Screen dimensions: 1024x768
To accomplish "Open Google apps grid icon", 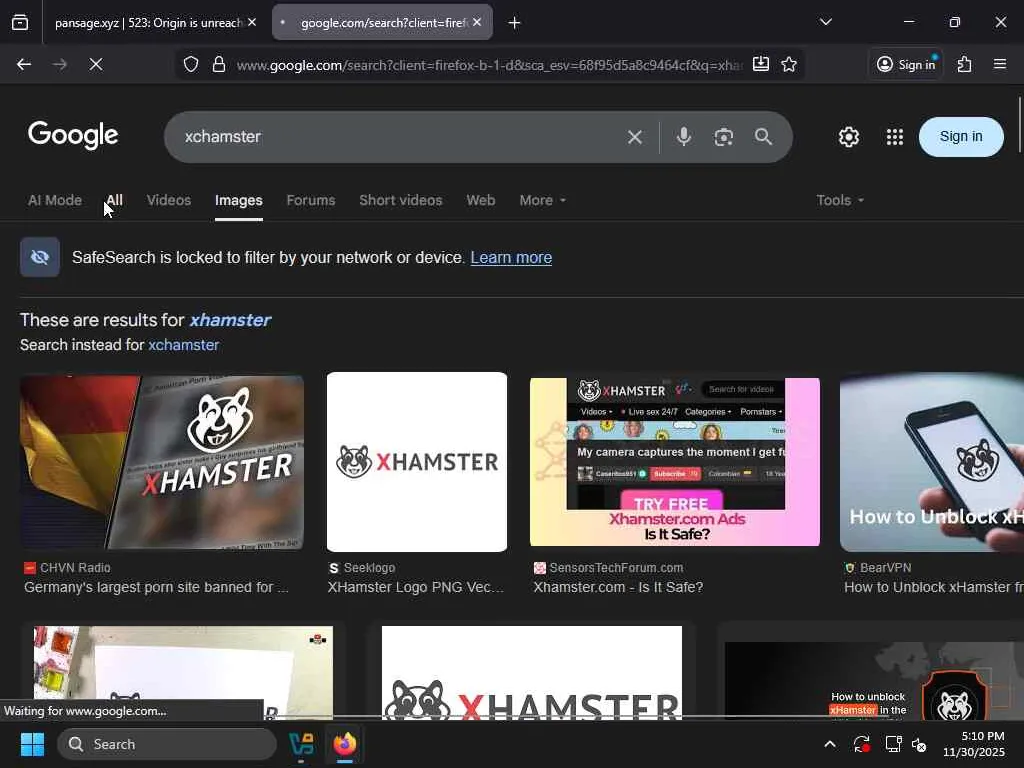I will tap(895, 137).
